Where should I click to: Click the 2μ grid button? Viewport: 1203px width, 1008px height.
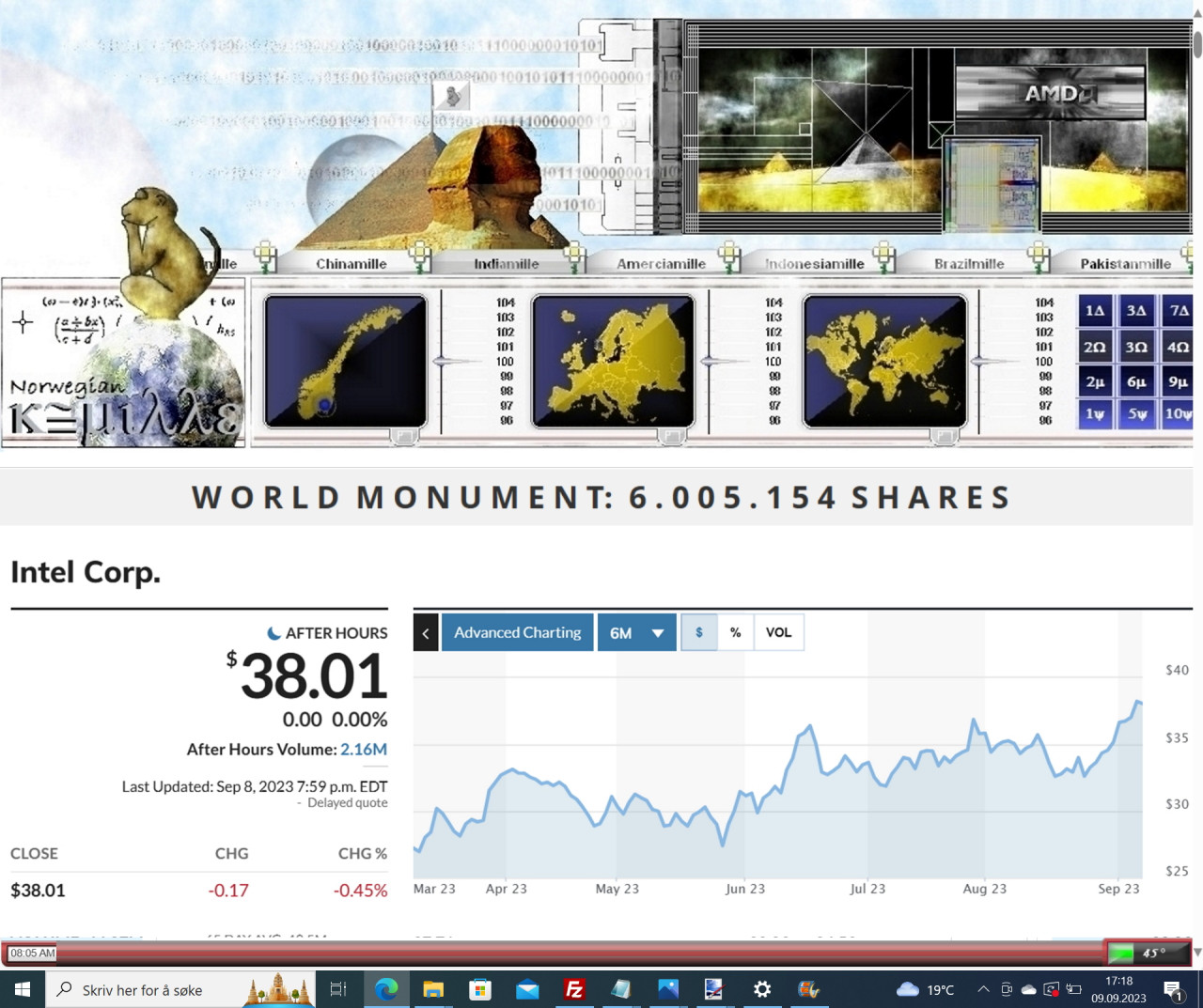pyautogui.click(x=1095, y=381)
